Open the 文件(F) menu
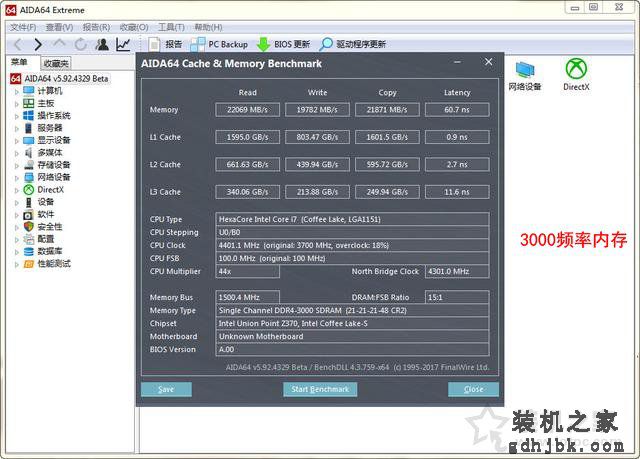 tap(23, 27)
